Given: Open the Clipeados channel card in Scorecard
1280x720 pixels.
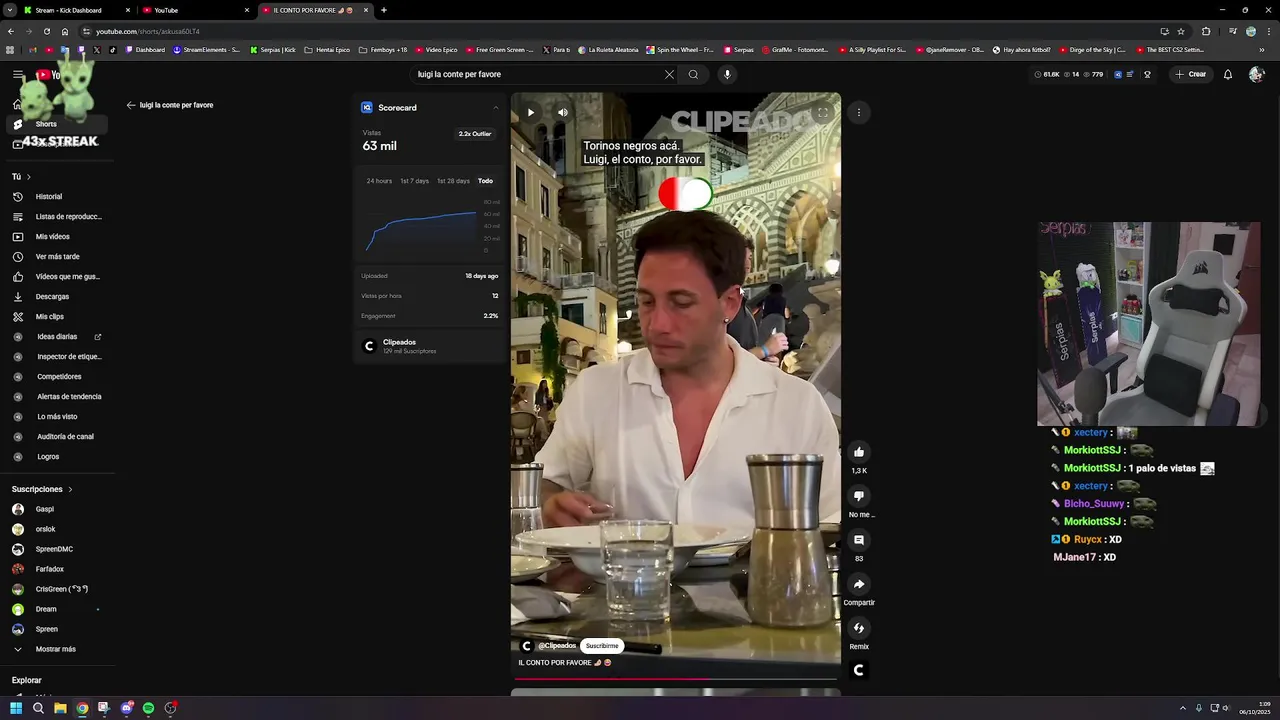Looking at the screenshot, I should pos(430,346).
